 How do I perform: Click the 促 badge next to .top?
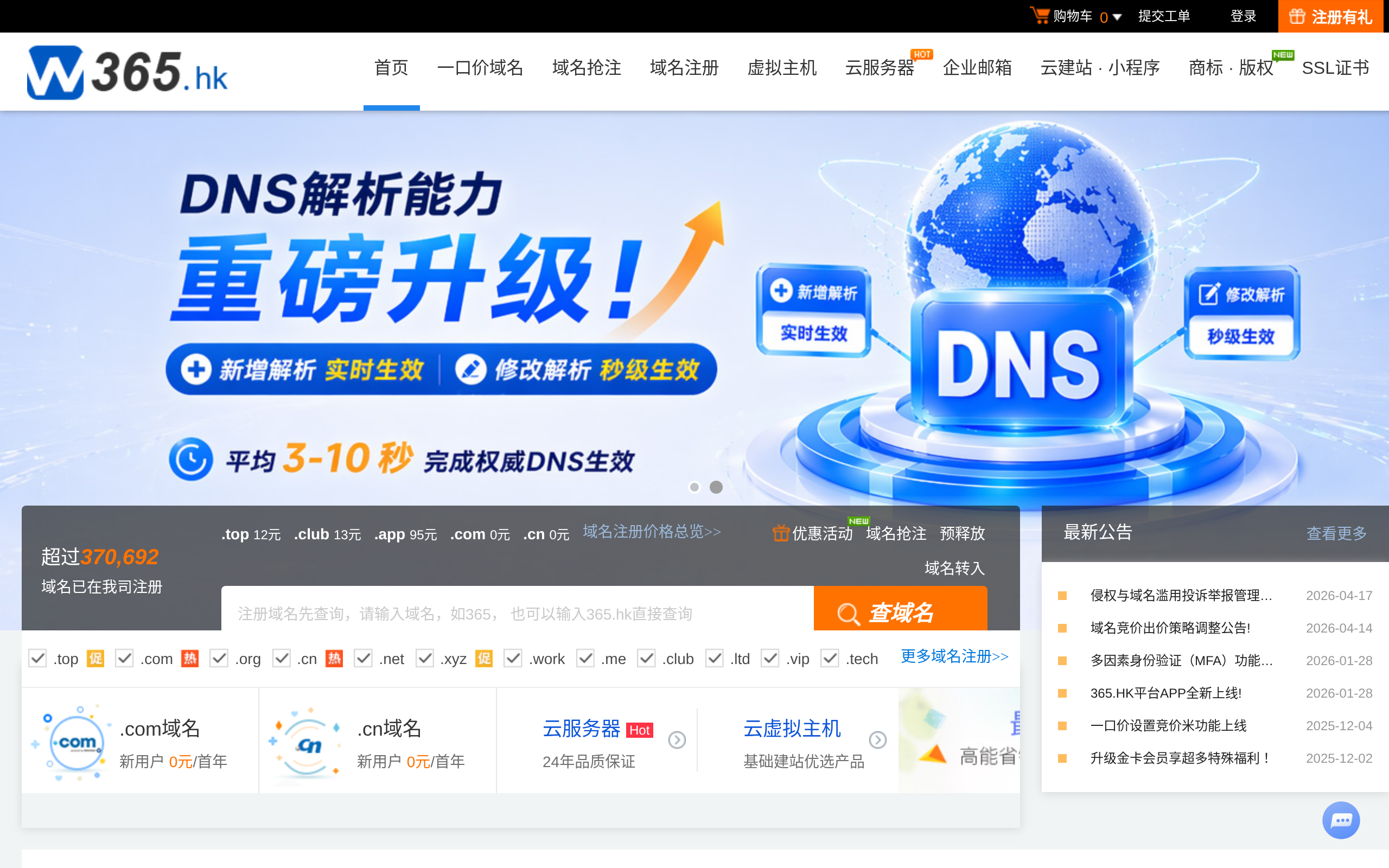(95, 659)
